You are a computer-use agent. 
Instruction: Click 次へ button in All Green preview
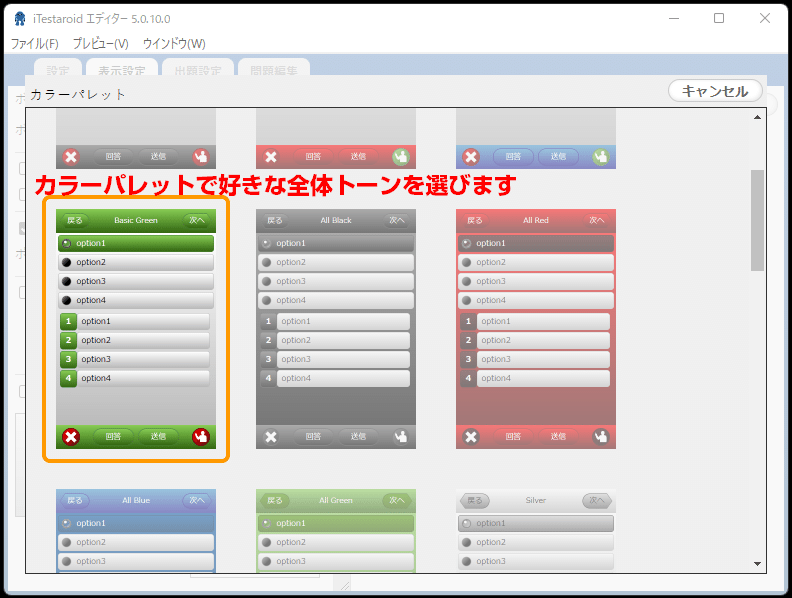point(397,501)
